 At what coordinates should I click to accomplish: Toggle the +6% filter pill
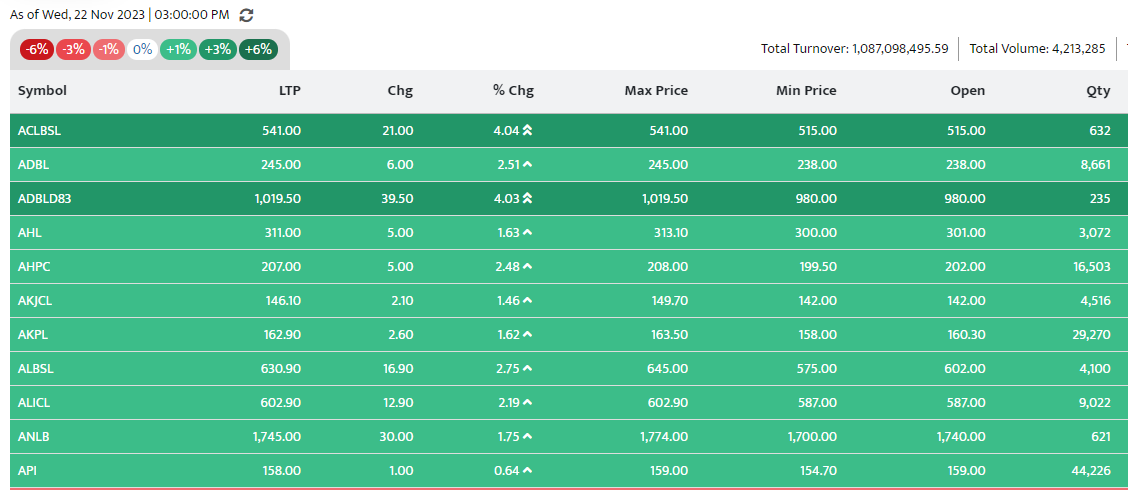[258, 50]
